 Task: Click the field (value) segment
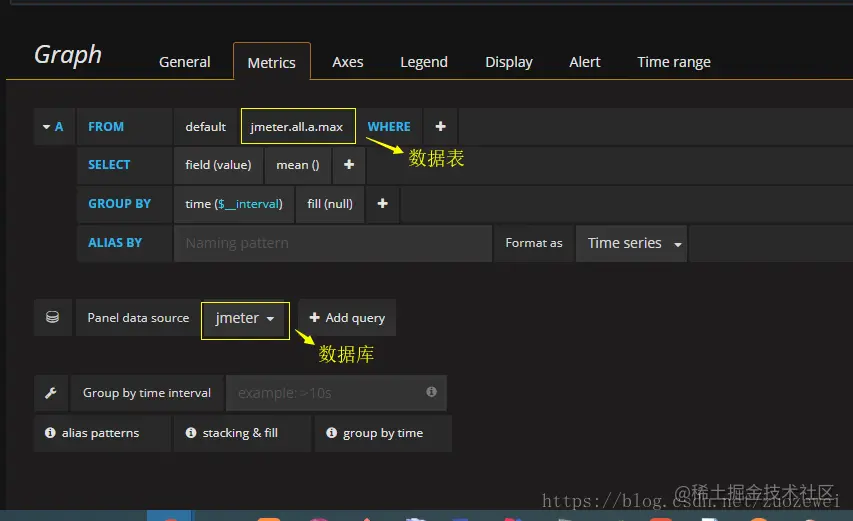coord(218,165)
